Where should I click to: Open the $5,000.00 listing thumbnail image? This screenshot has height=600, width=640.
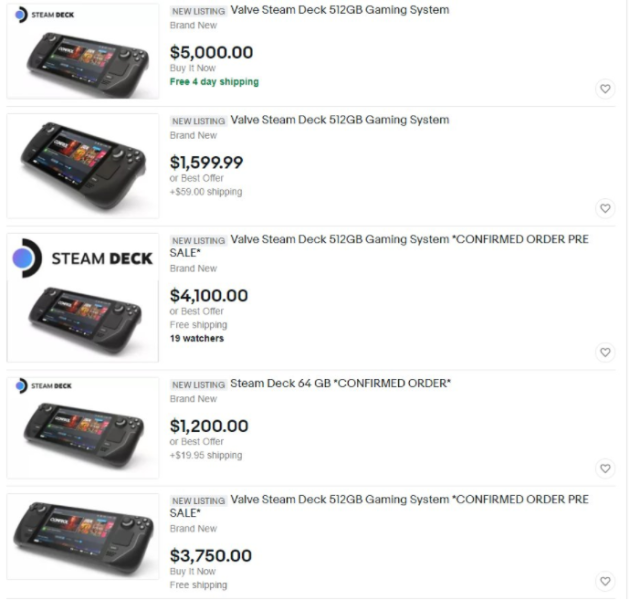click(x=83, y=51)
